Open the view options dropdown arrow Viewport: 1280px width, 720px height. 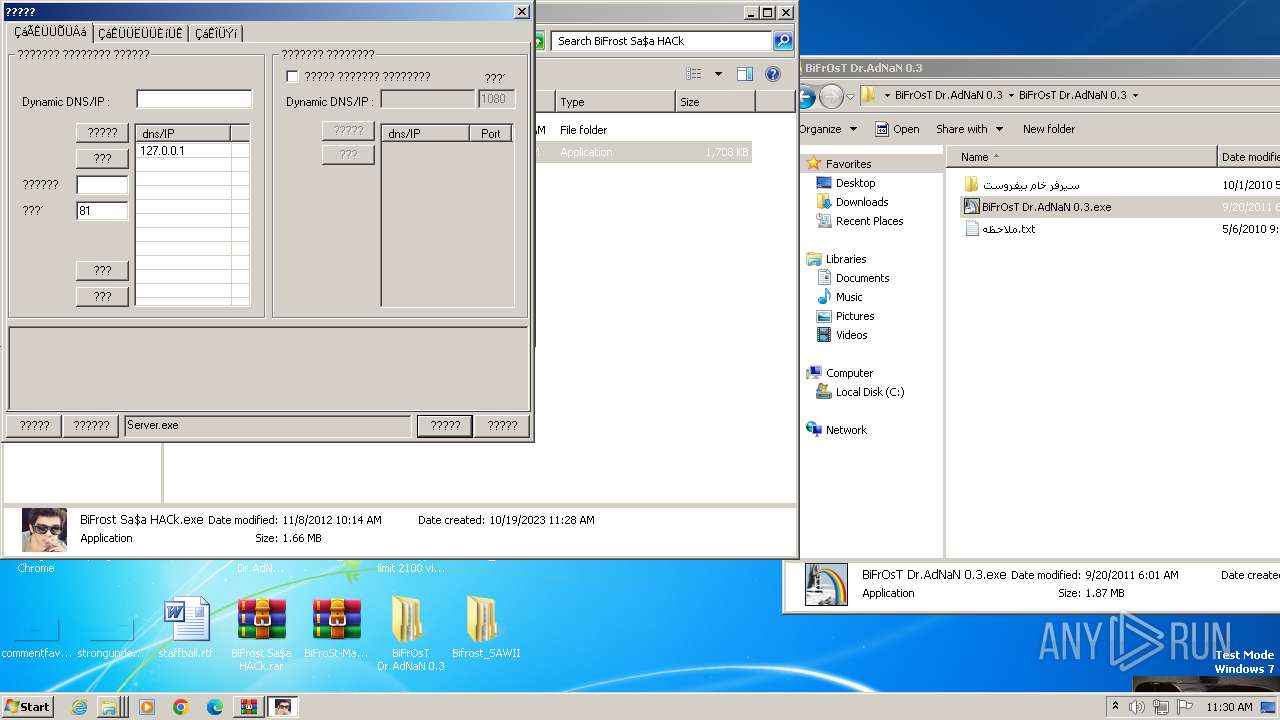718,74
